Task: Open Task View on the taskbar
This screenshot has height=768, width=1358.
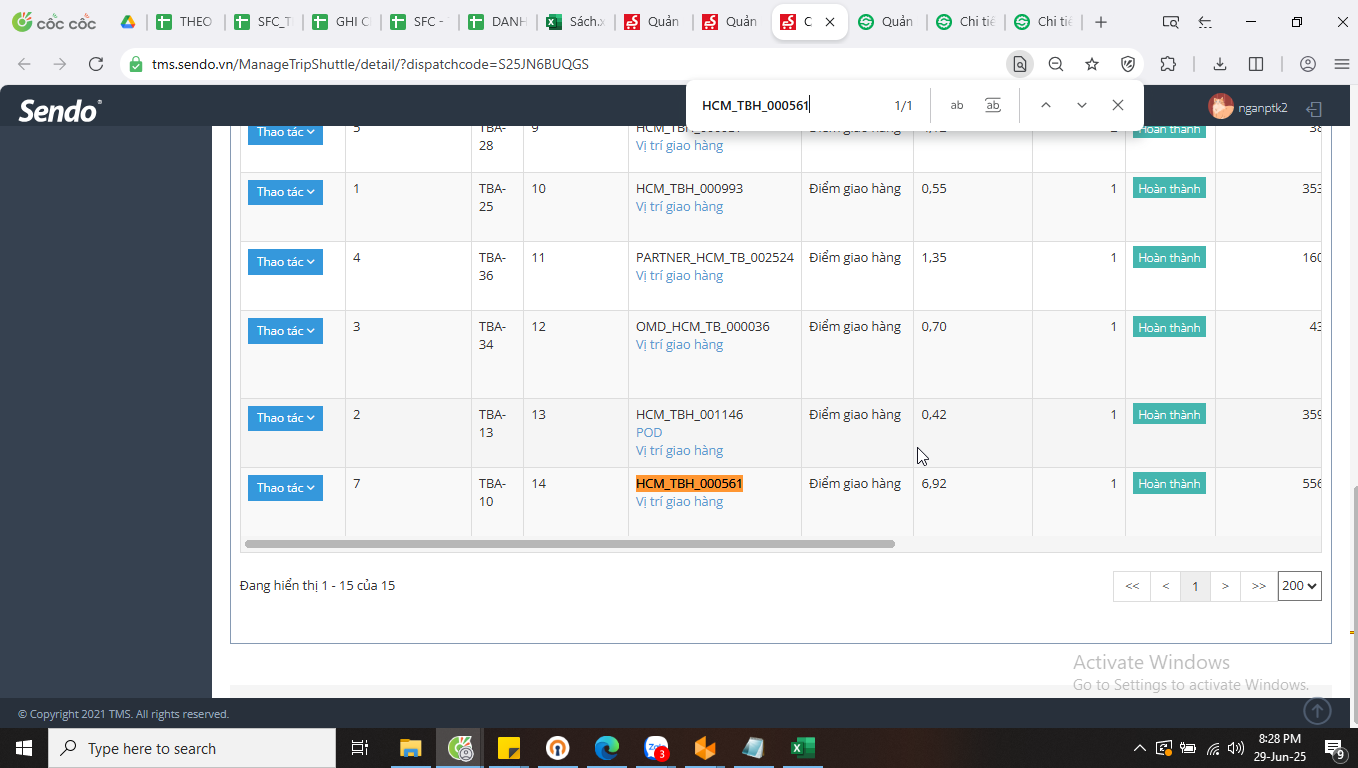Action: click(x=360, y=748)
